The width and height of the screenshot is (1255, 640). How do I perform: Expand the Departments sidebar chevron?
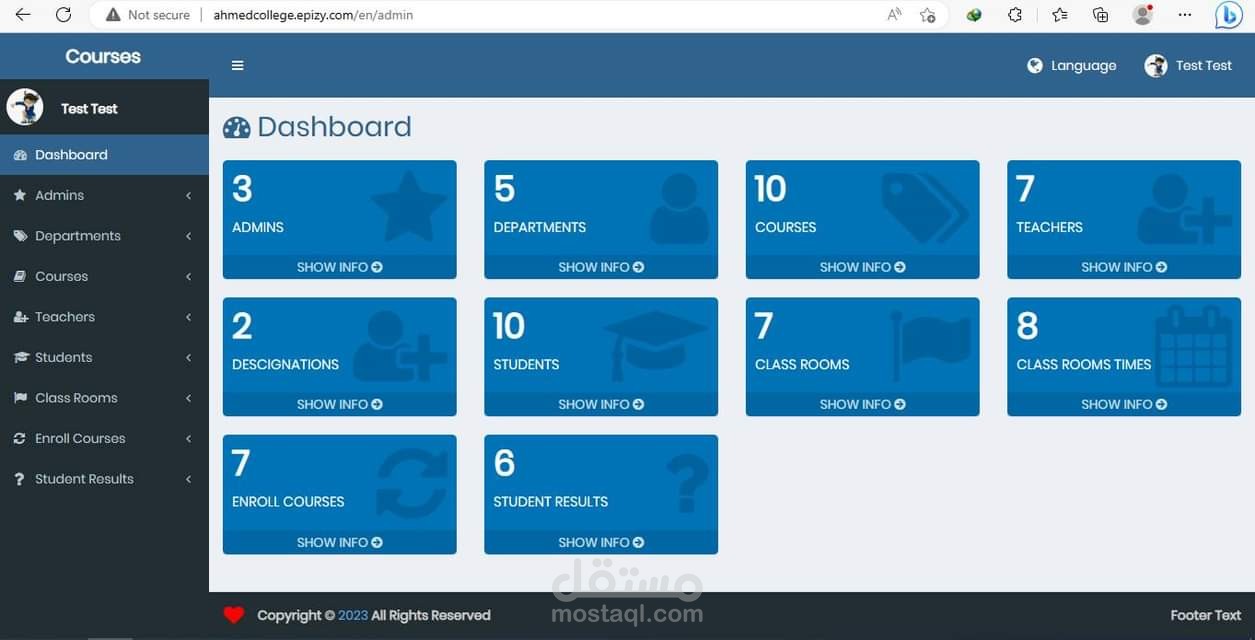pos(188,236)
